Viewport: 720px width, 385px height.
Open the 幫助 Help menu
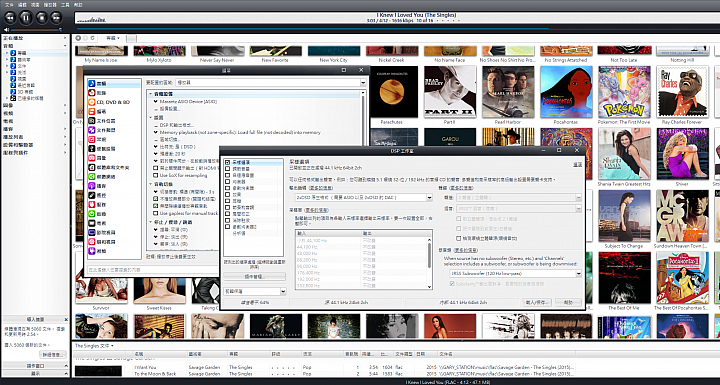(x=78, y=5)
